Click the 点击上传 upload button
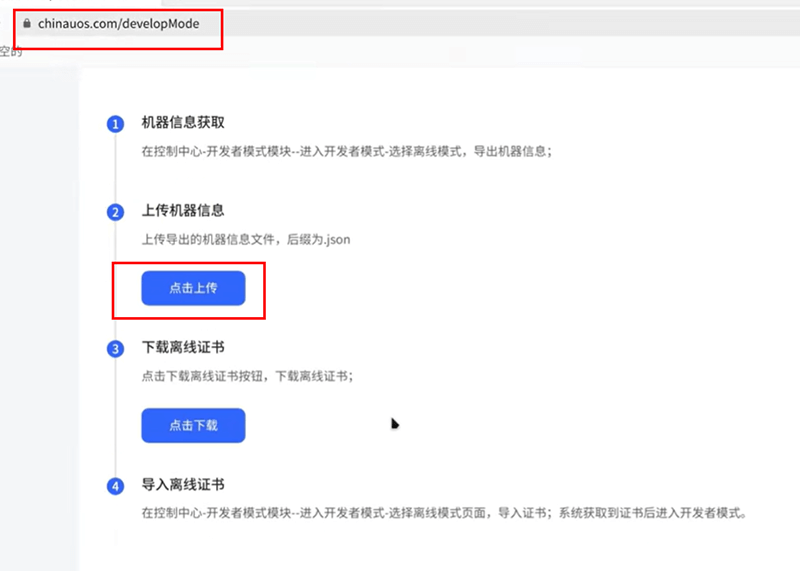This screenshot has width=800, height=571. pos(193,288)
